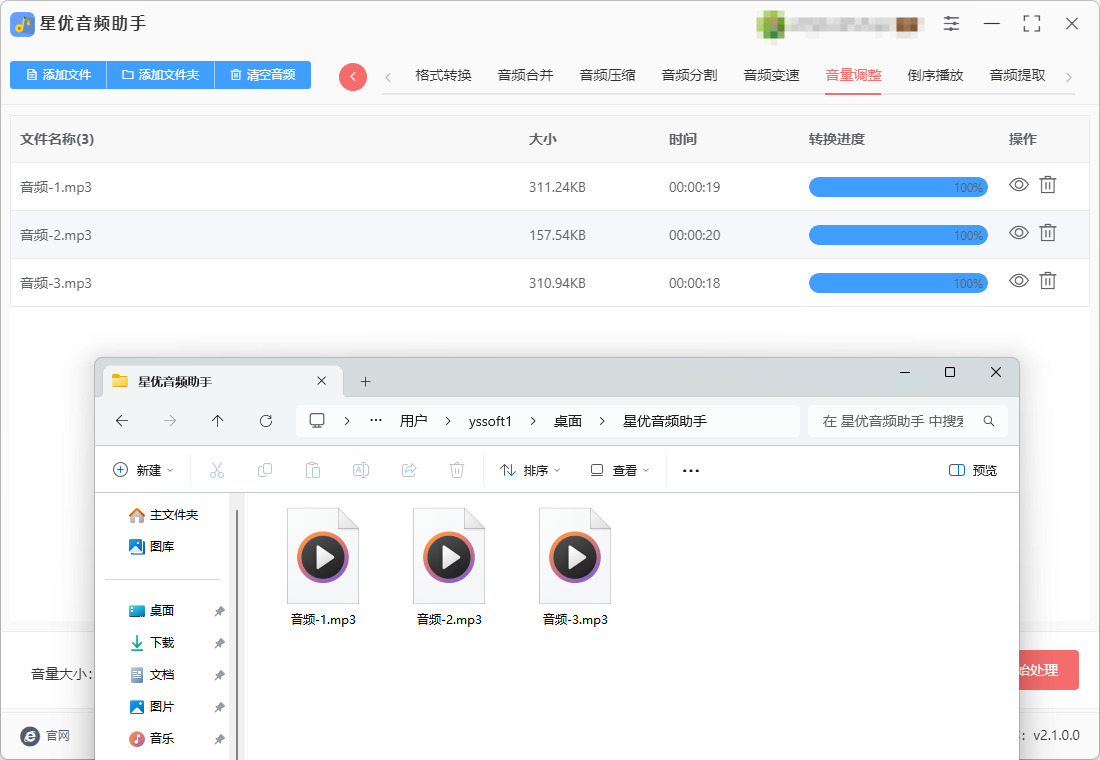Open the 官网 link at the bottom
Screen dimensions: 1100x760
(46, 735)
